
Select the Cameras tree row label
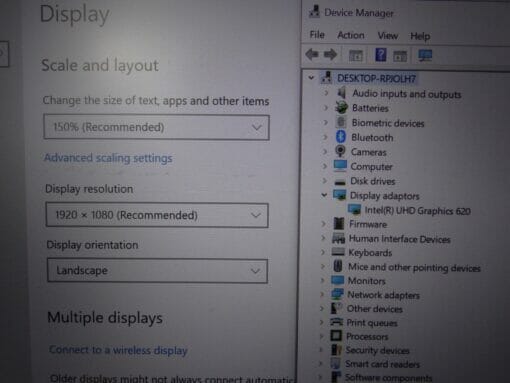[x=369, y=152]
